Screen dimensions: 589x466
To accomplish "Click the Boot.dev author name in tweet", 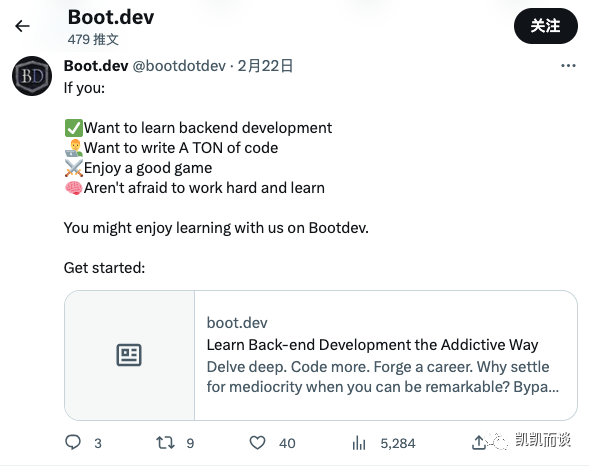I will pyautogui.click(x=96, y=66).
